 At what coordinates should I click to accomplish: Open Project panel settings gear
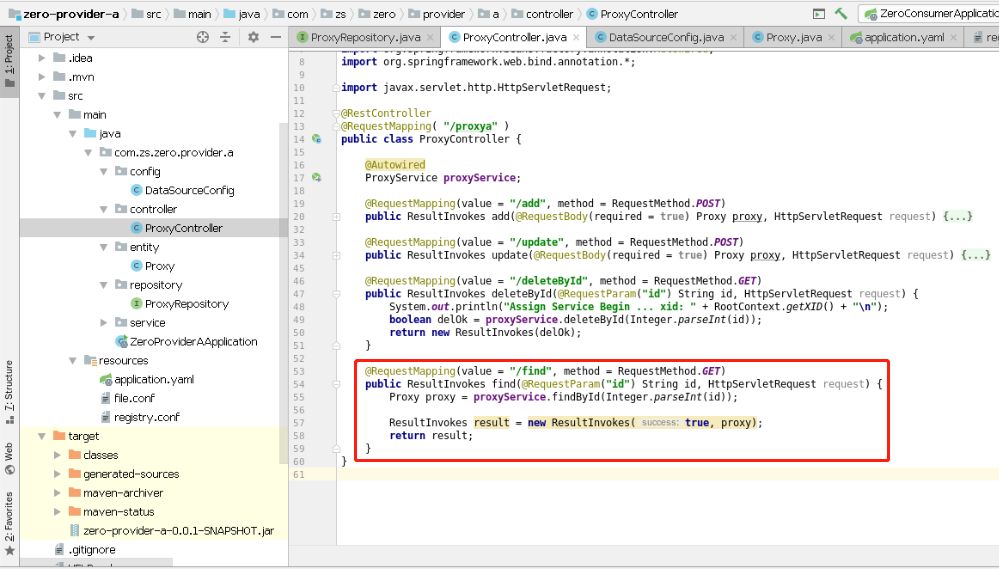click(253, 37)
